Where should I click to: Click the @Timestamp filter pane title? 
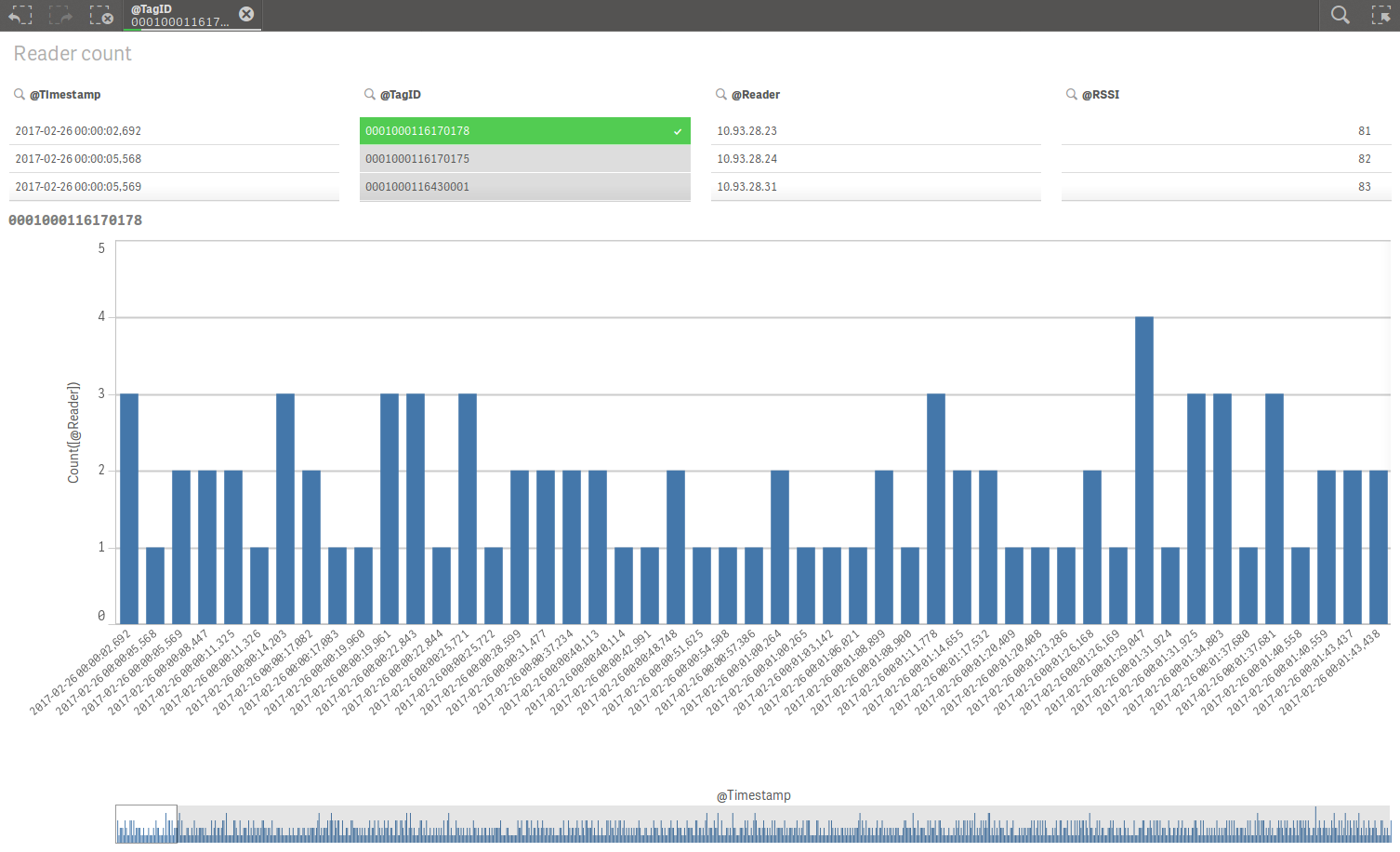(x=65, y=95)
